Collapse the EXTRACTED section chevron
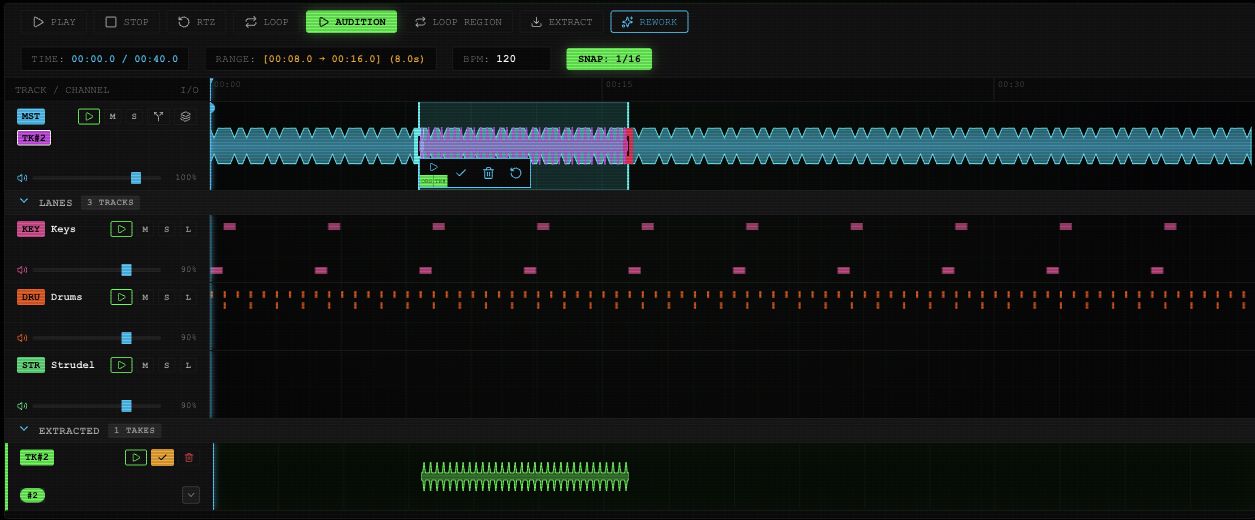Image resolution: width=1255 pixels, height=520 pixels. pyautogui.click(x=24, y=430)
